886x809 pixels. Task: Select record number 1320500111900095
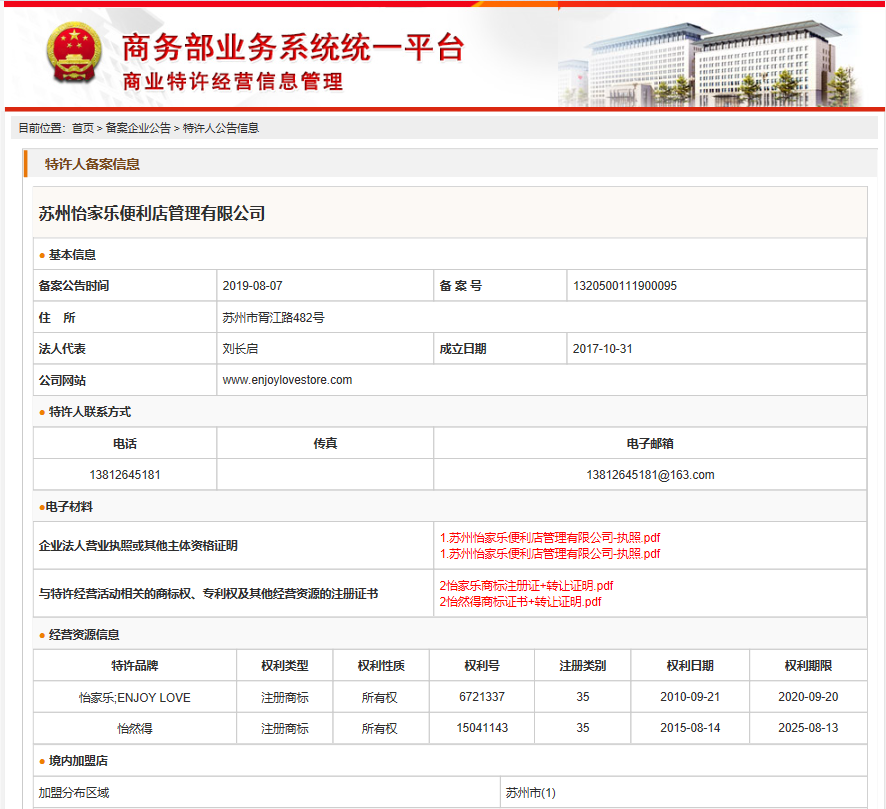pyautogui.click(x=625, y=286)
